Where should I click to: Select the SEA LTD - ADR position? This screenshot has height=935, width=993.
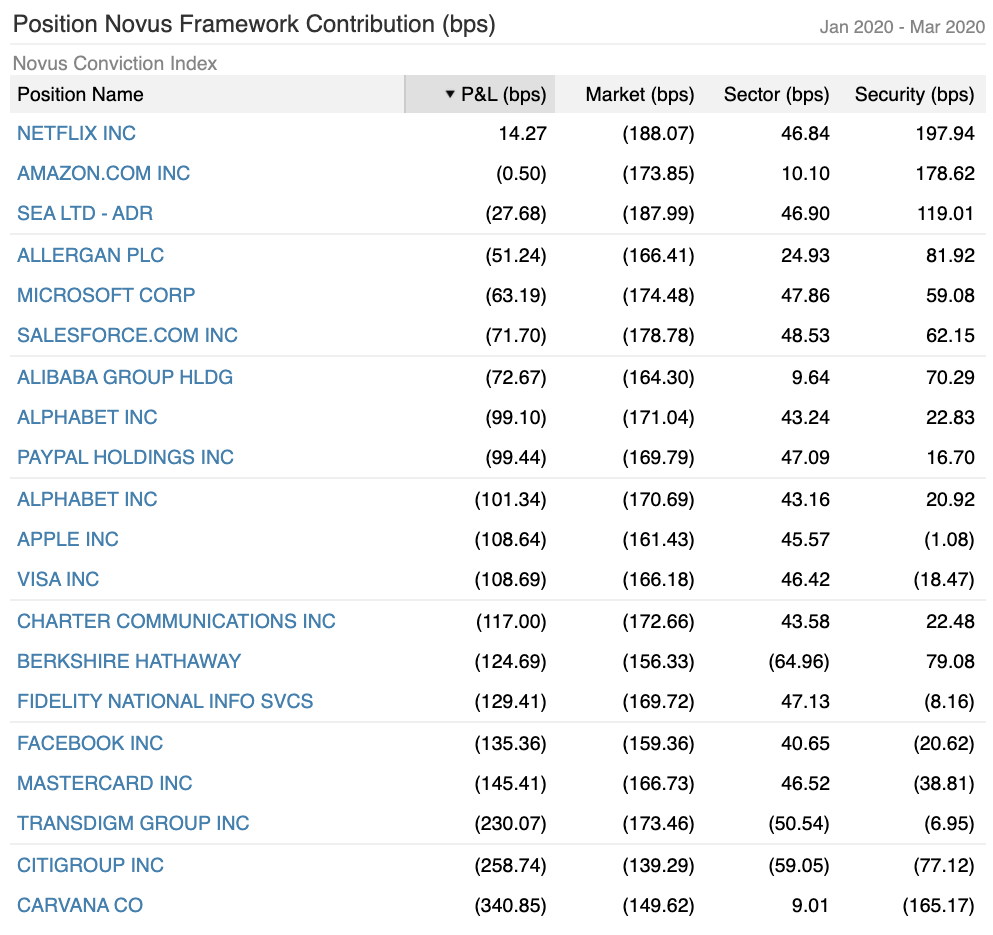tap(85, 213)
